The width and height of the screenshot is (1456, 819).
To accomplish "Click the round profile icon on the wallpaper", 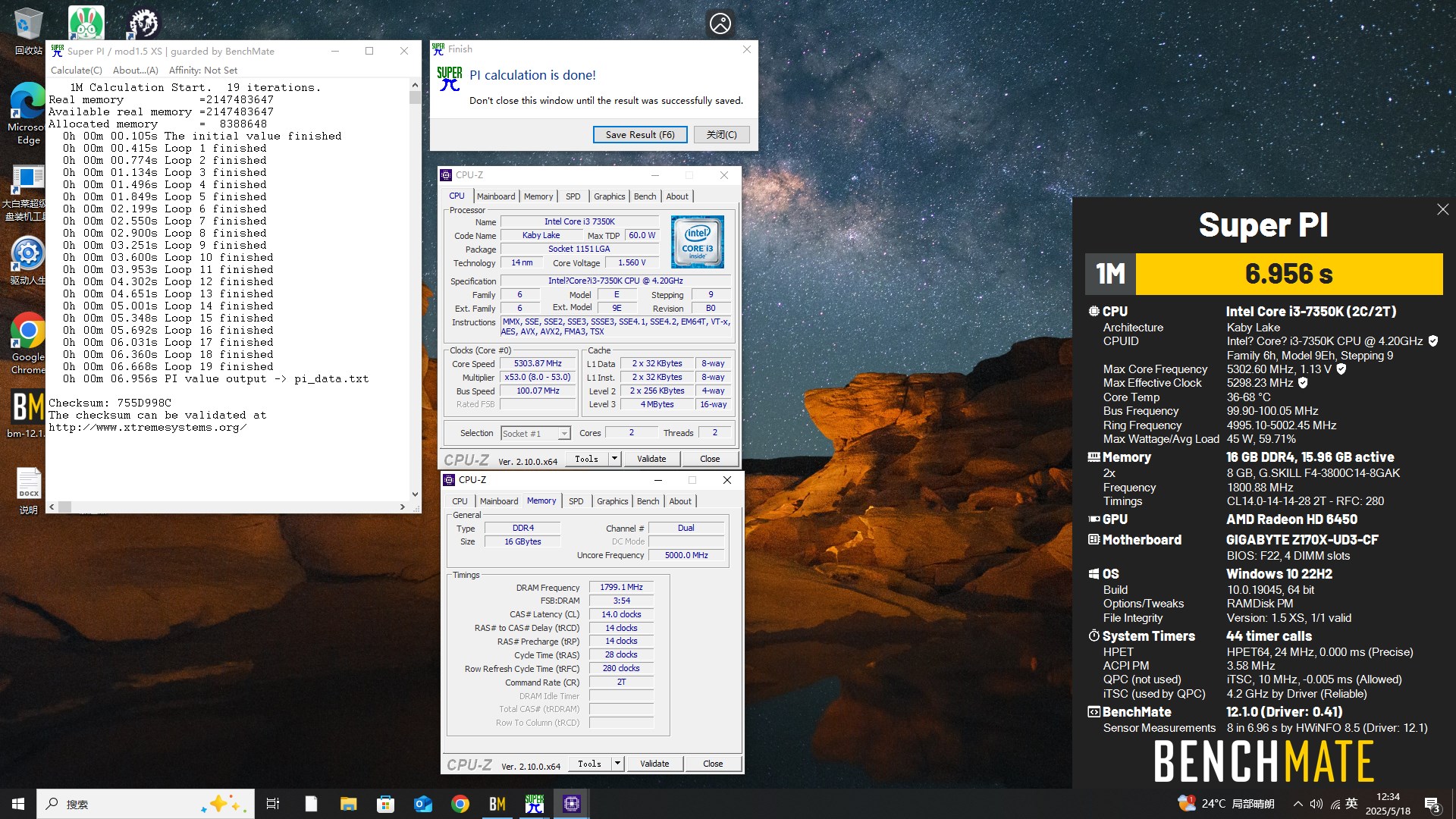I will coord(720,23).
